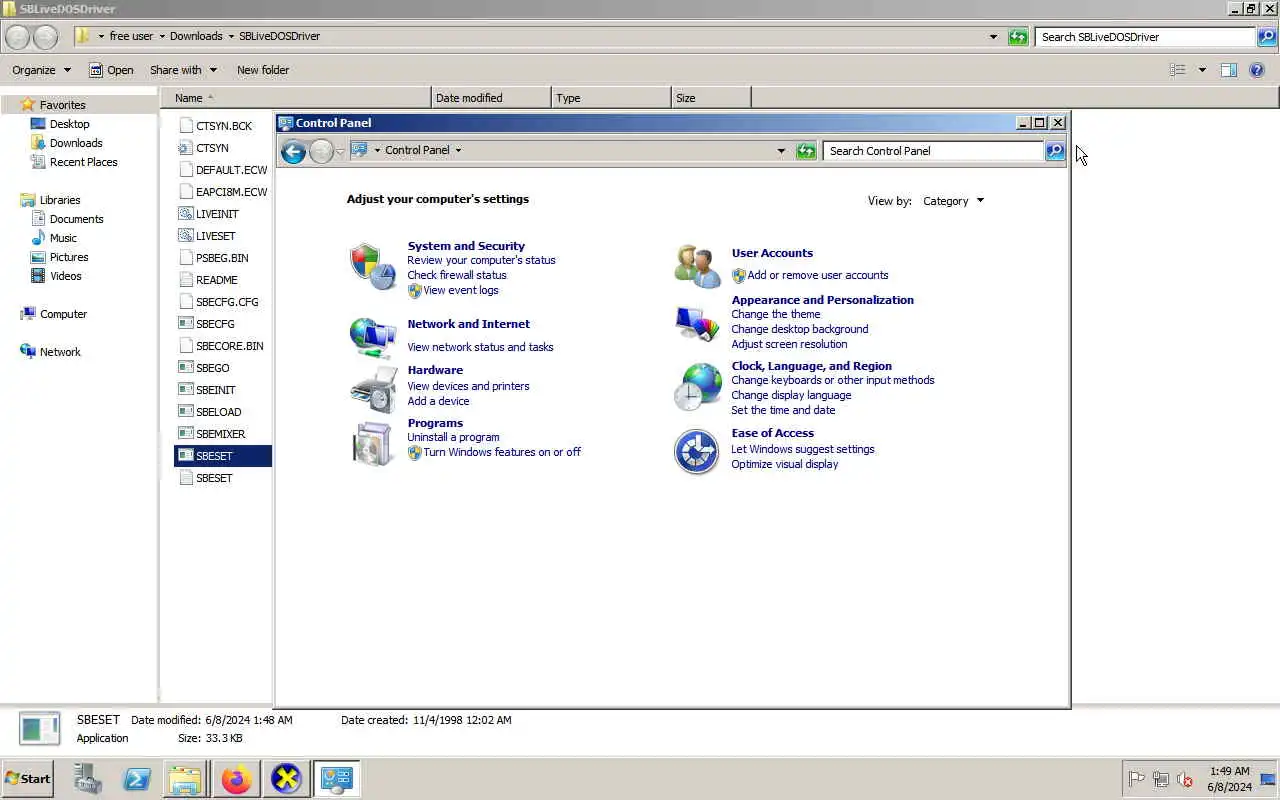
Task: Select Pictures library in the sidebar
Action: [69, 257]
